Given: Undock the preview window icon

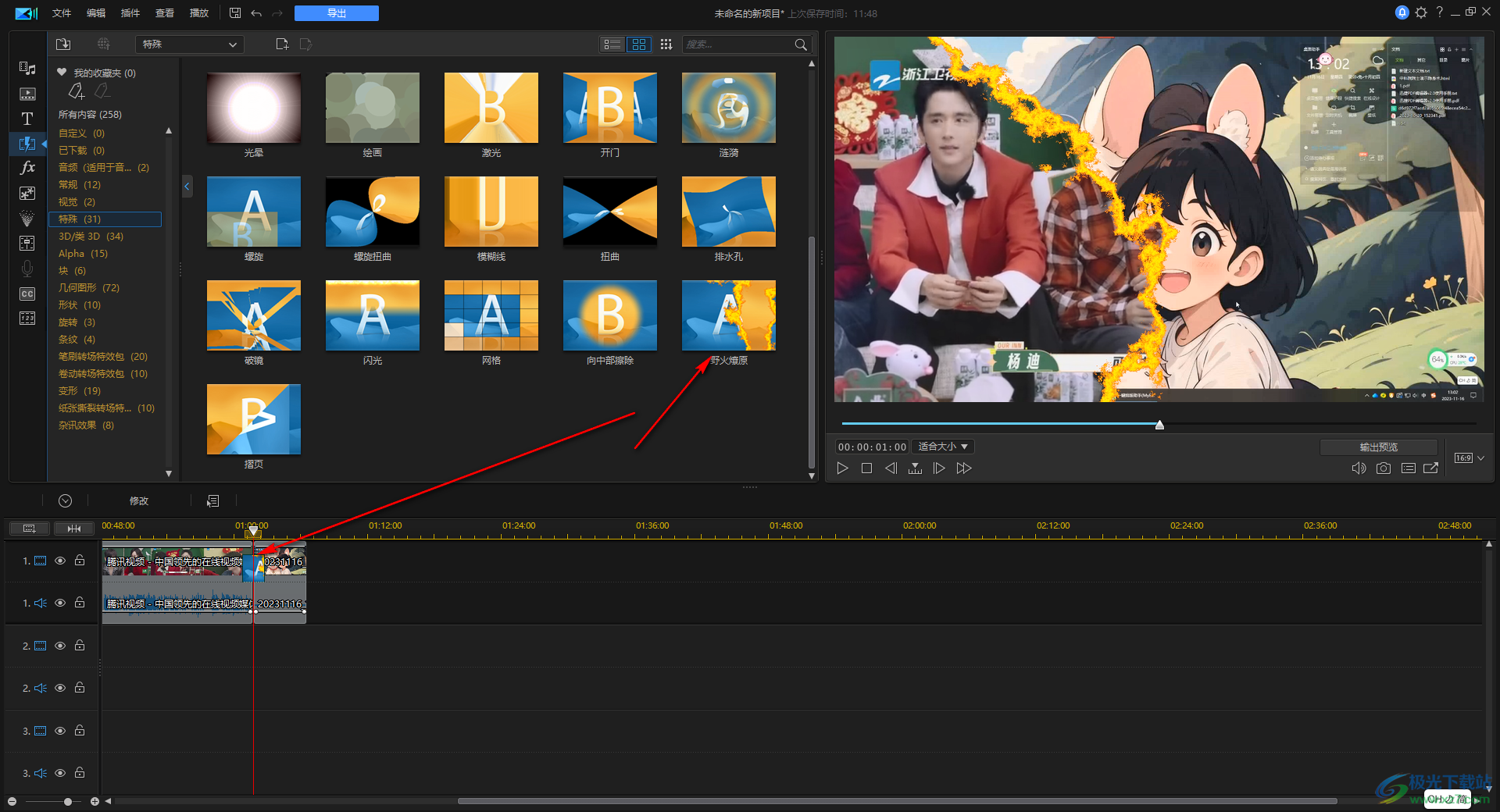Looking at the screenshot, I should coord(1431,468).
